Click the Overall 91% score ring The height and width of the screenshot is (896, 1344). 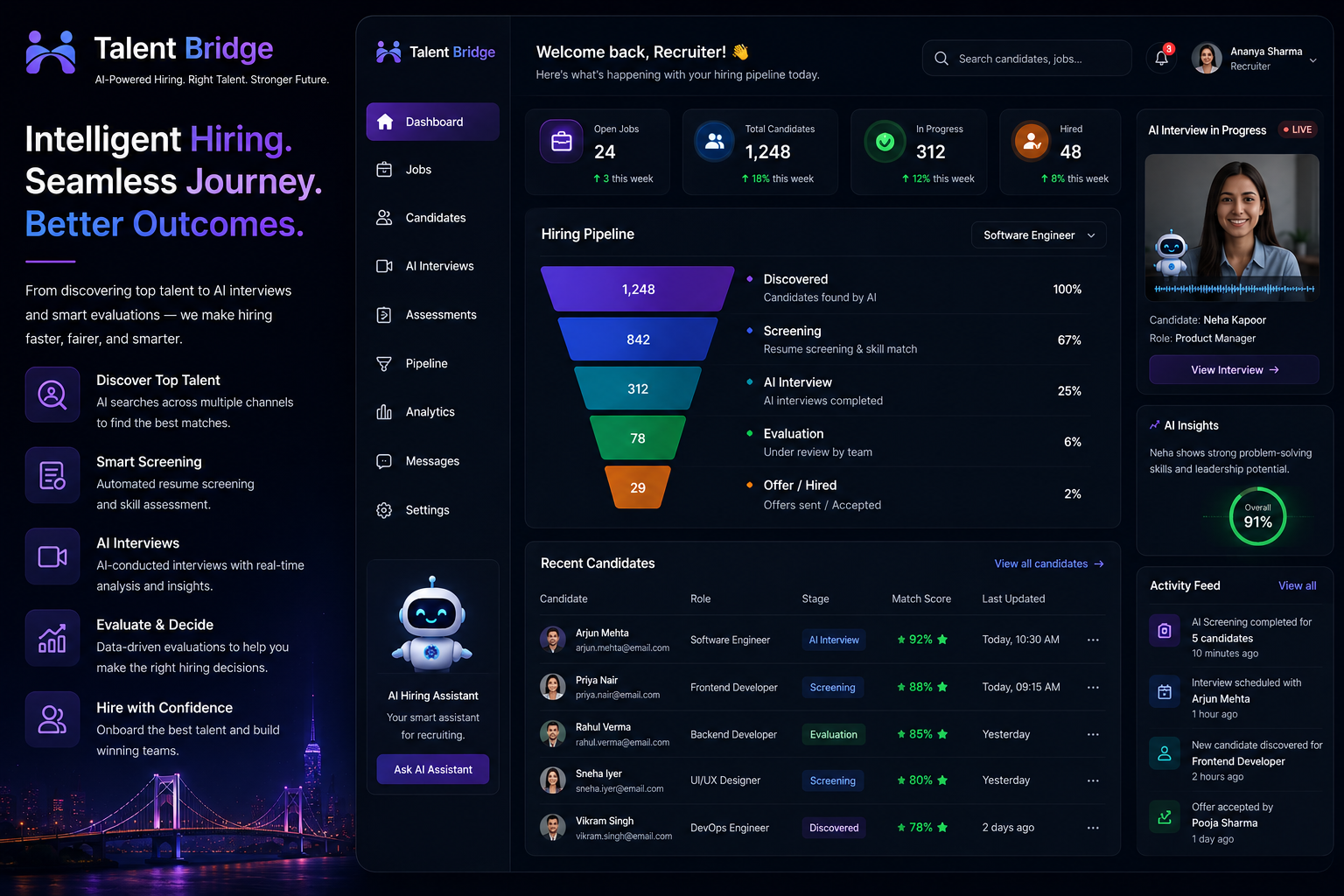[1257, 517]
